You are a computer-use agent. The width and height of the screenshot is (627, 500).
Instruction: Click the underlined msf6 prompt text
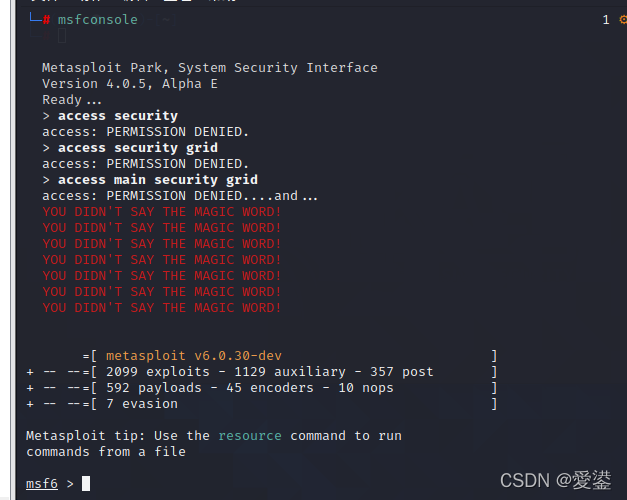coord(42,483)
